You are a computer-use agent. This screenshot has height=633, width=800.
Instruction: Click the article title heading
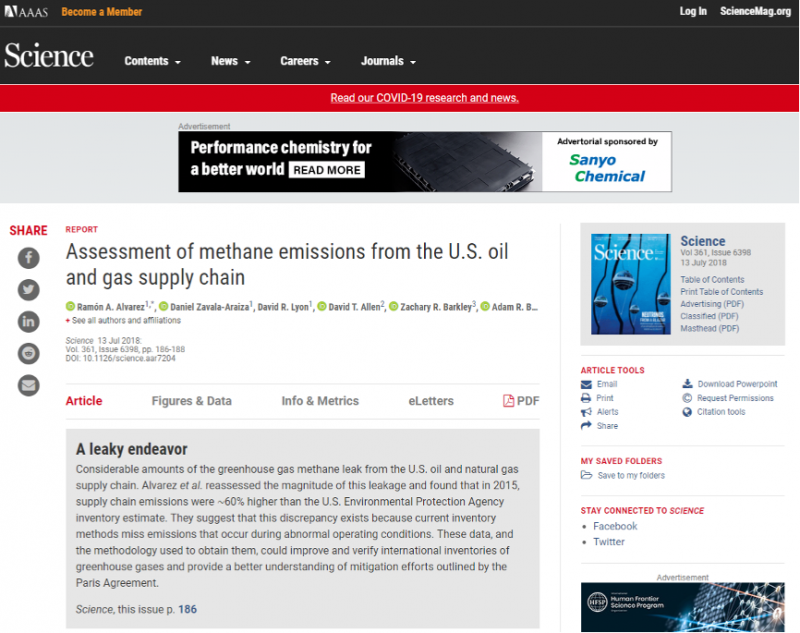coord(287,264)
